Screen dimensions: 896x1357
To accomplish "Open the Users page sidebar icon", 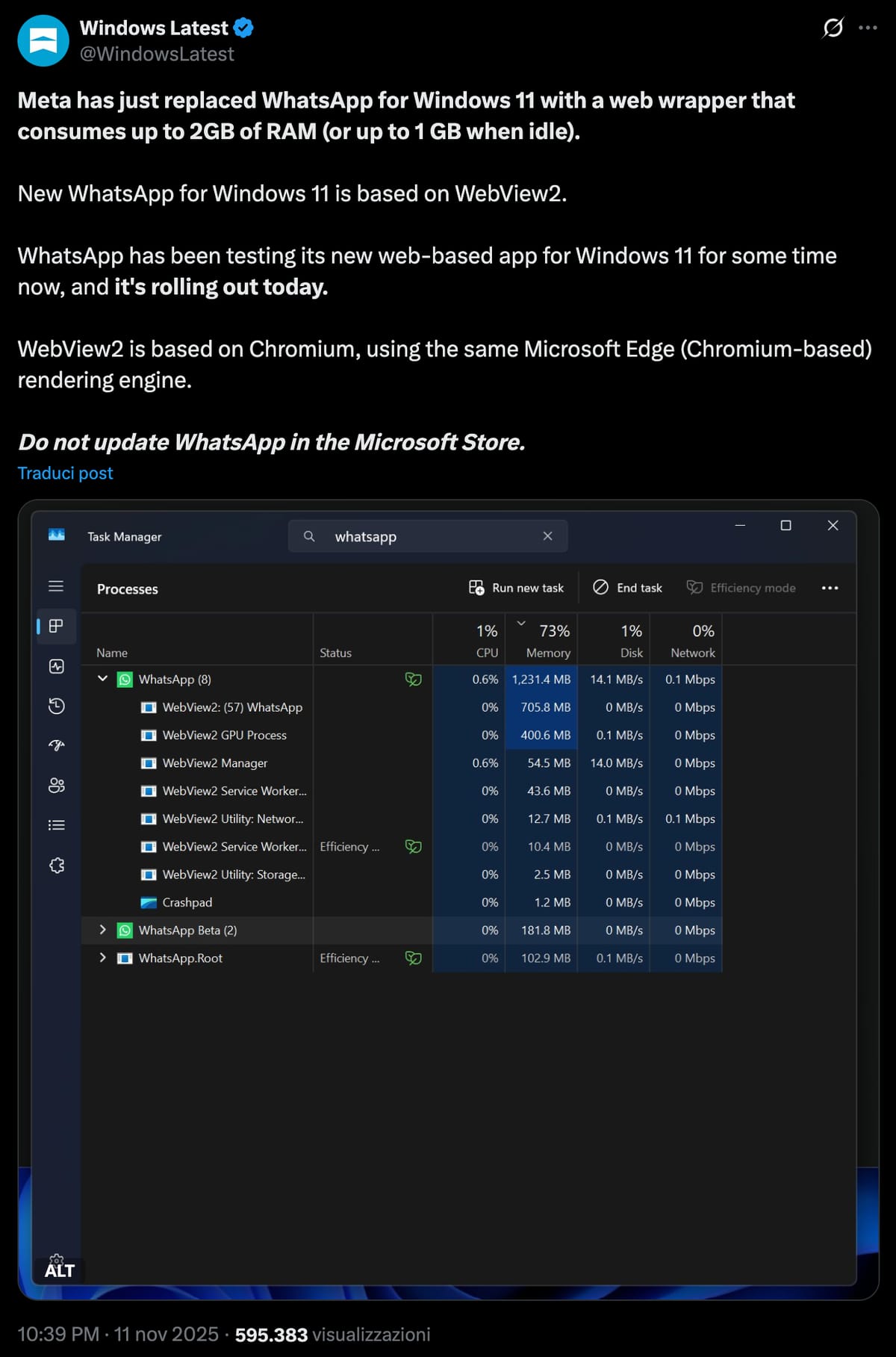I will 56,786.
